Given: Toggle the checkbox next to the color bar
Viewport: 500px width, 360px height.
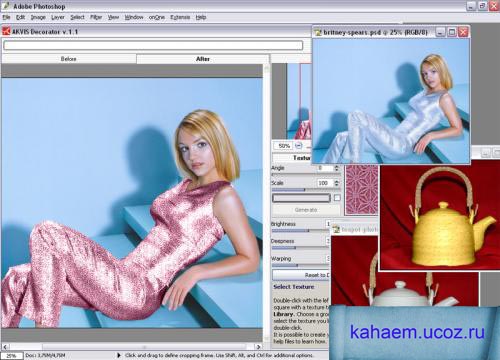Looking at the screenshot, I should point(337,198).
